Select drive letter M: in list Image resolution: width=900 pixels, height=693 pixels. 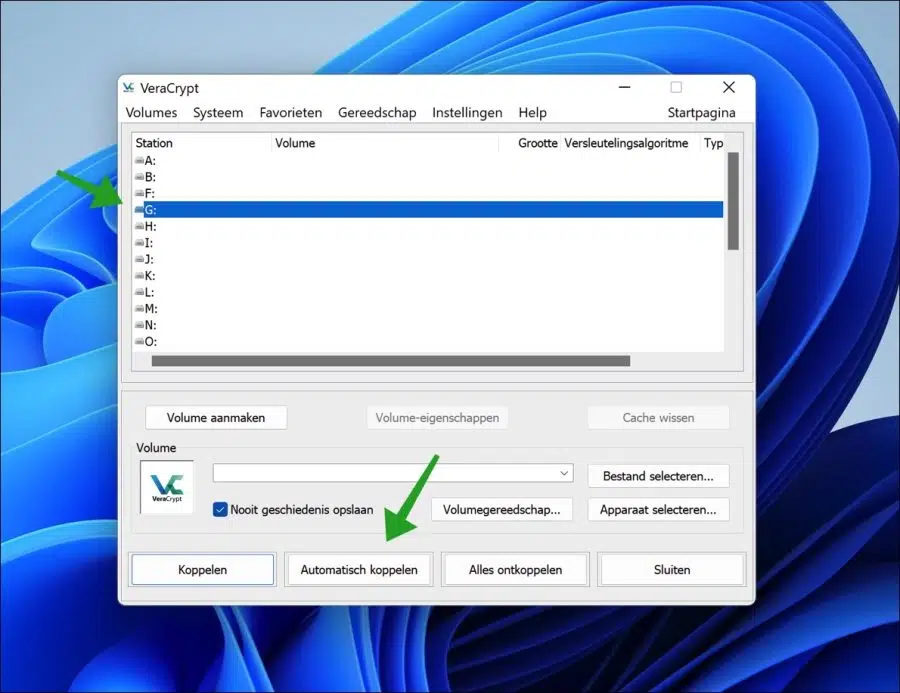[x=151, y=308]
